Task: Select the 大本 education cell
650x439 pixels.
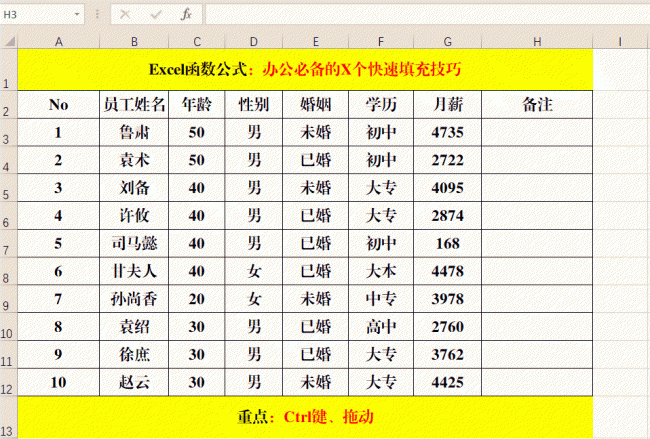Action: [x=381, y=271]
